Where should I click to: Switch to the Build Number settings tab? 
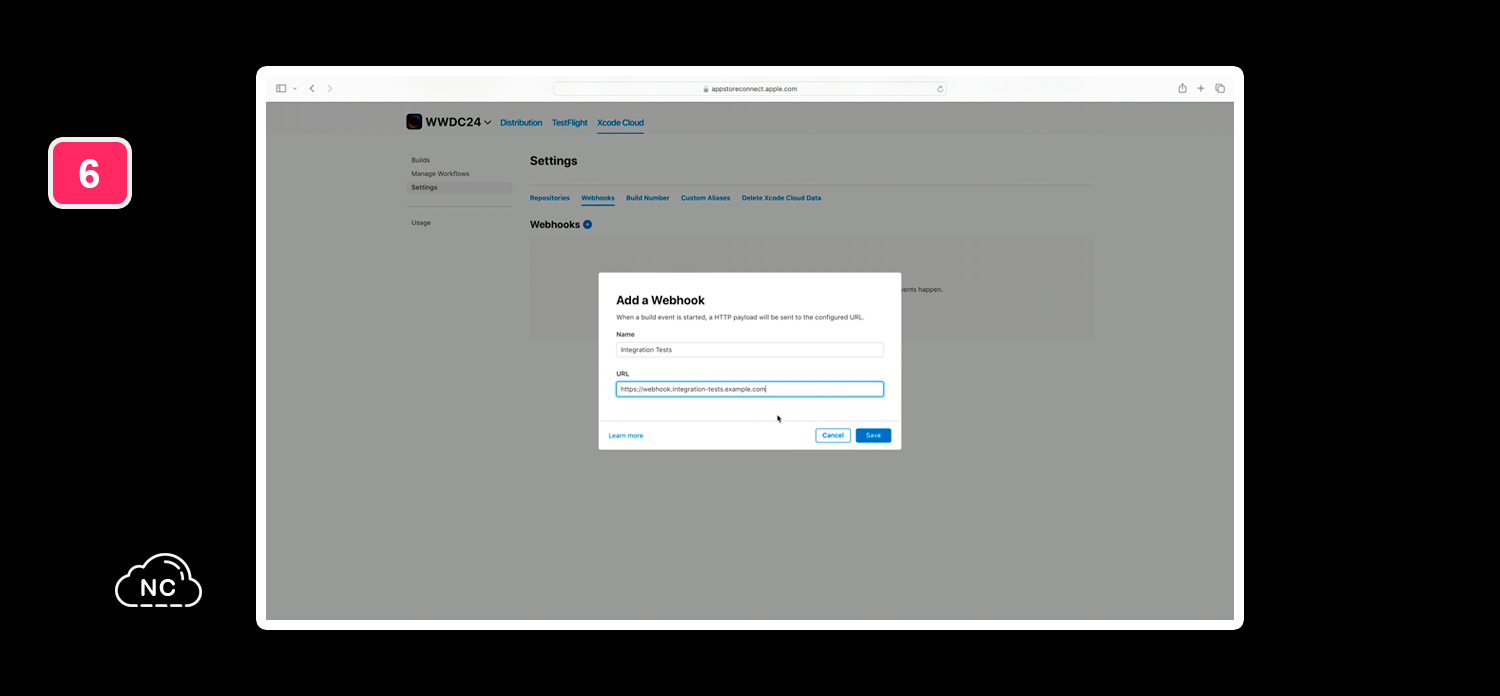648,198
